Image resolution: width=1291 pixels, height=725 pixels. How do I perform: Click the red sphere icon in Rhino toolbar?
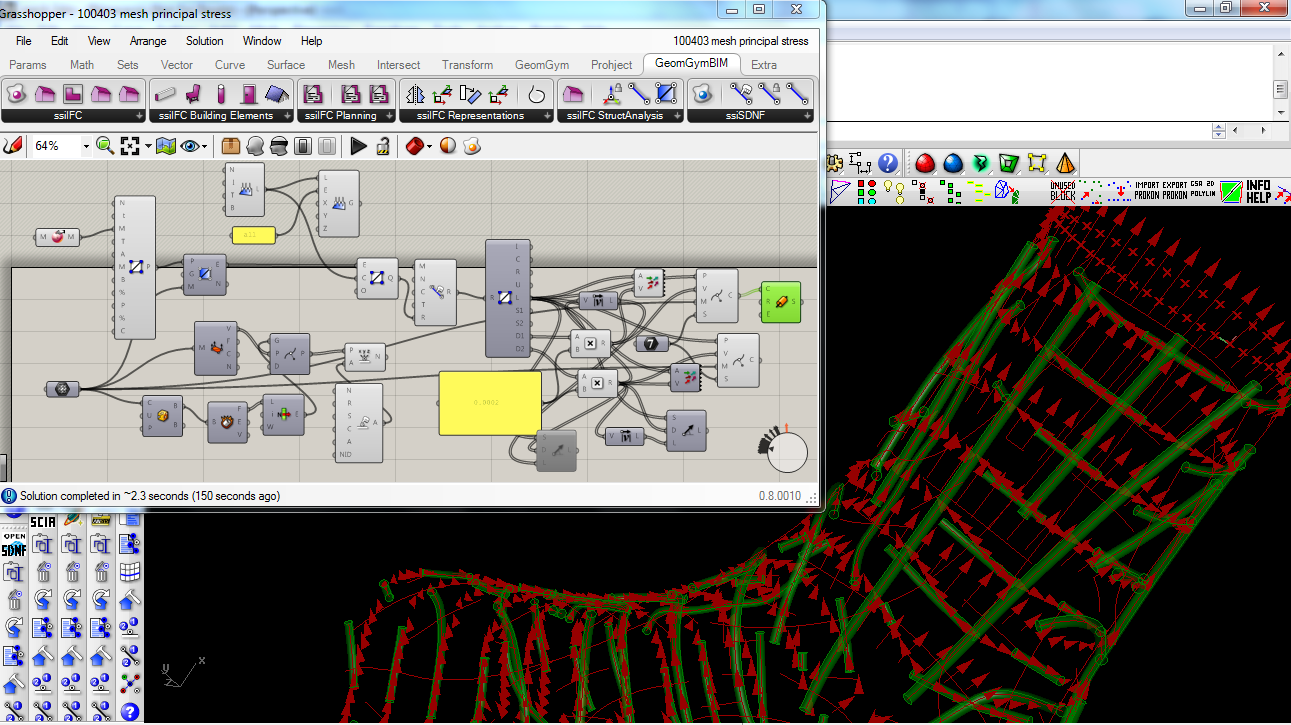click(x=925, y=162)
